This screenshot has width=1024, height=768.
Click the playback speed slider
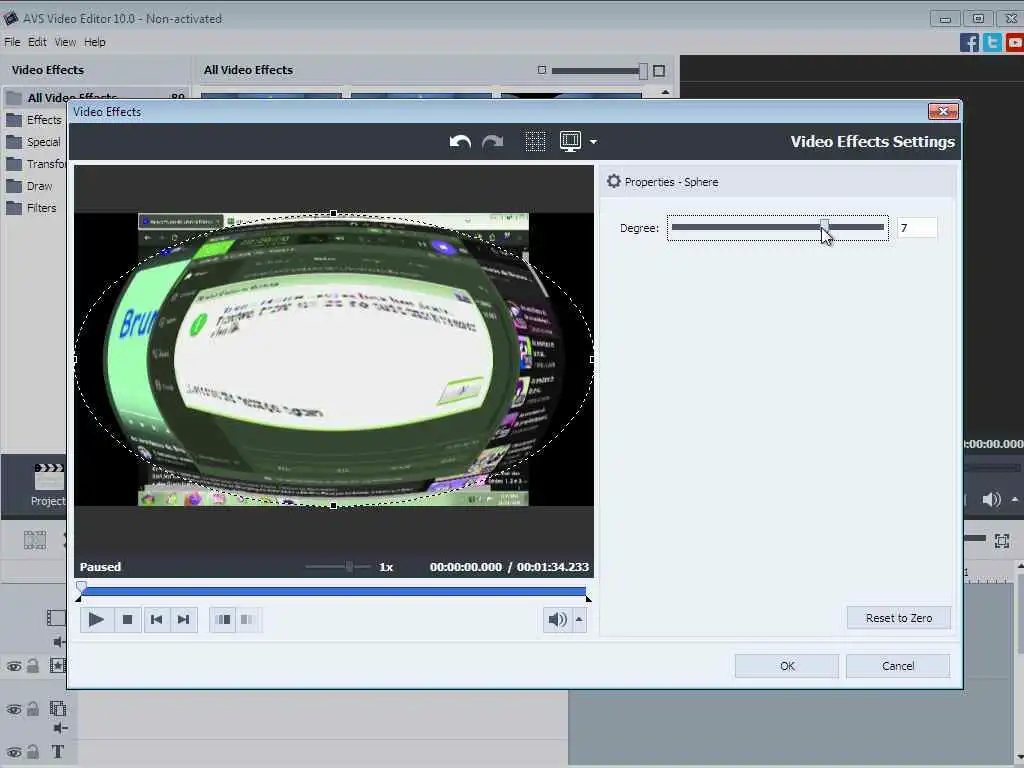pyautogui.click(x=340, y=566)
